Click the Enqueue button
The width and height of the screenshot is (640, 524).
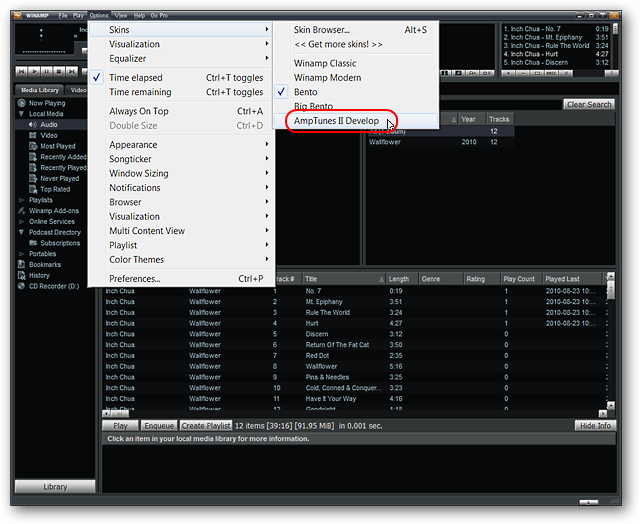(159, 426)
